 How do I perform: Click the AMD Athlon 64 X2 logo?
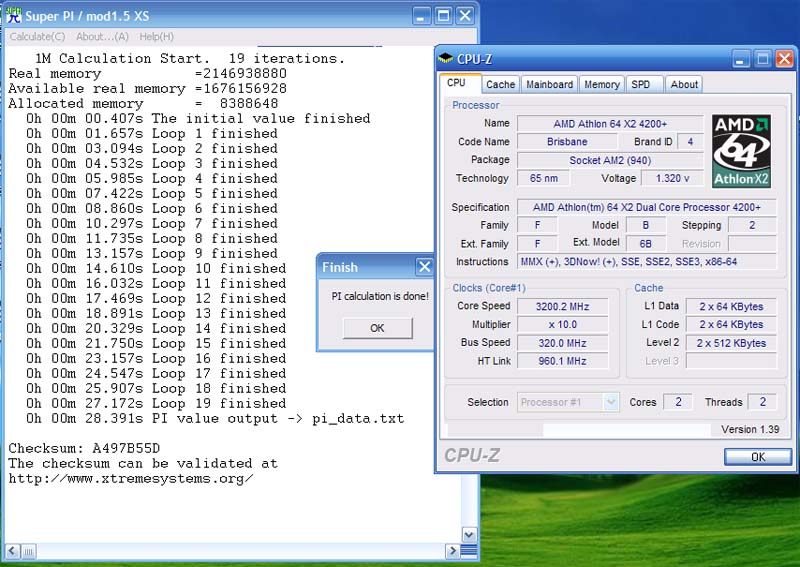point(741,151)
